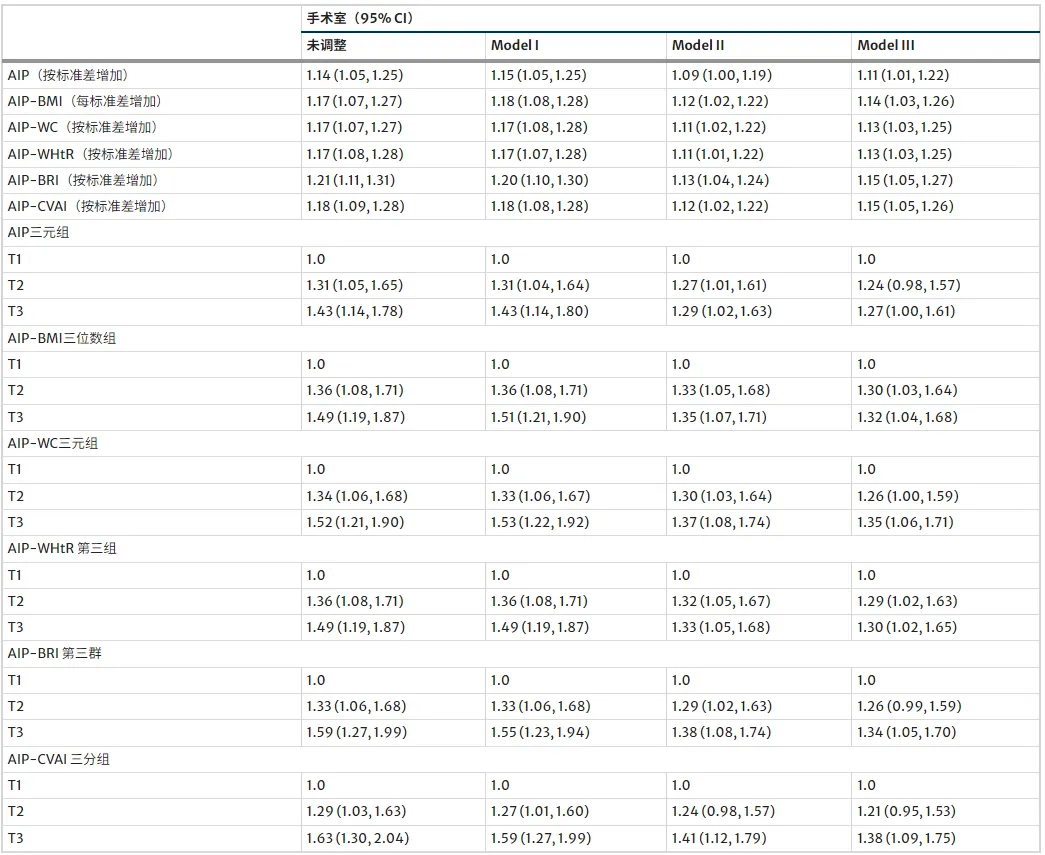Click the AIP-WHtR 第三组 section heading

62,548
